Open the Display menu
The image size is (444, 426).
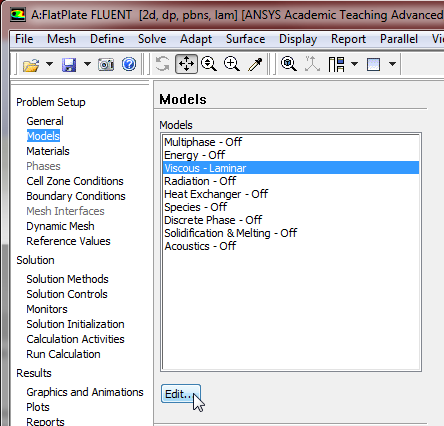[298, 39]
